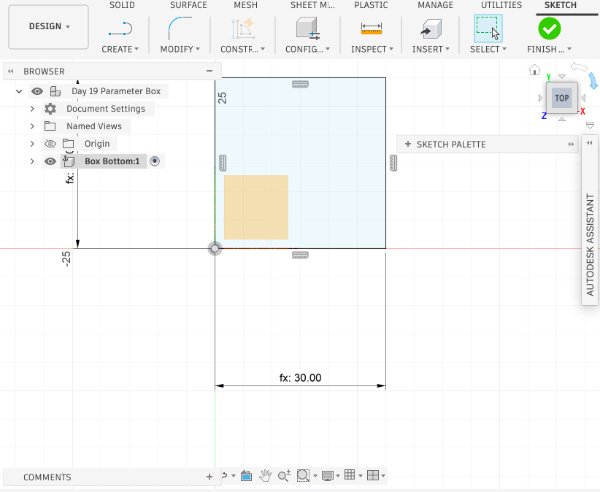Show the hidden Origin folder
This screenshot has width=600, height=492.
50,144
